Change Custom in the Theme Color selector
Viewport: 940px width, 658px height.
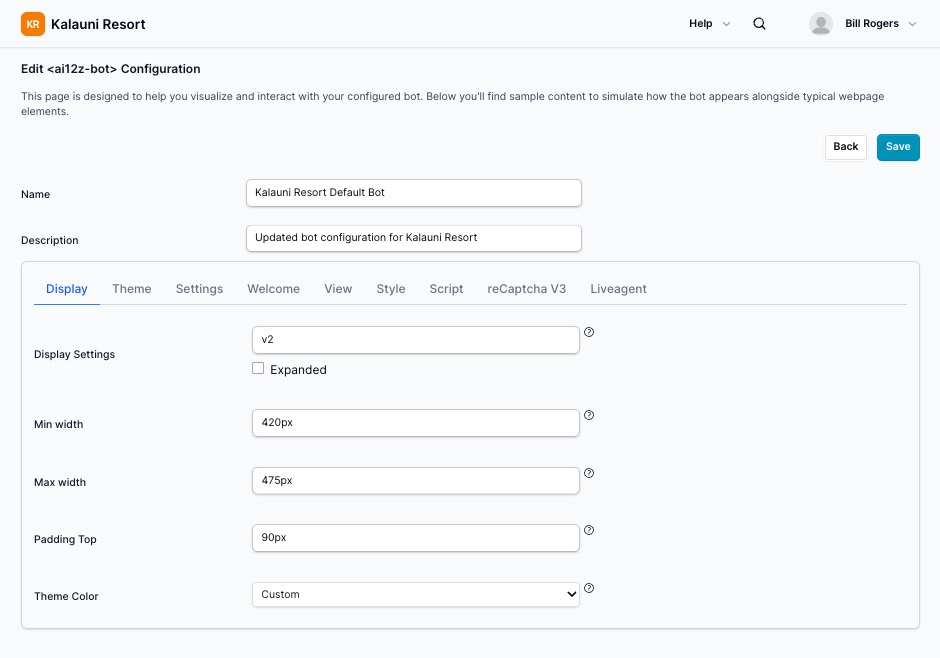(415, 594)
